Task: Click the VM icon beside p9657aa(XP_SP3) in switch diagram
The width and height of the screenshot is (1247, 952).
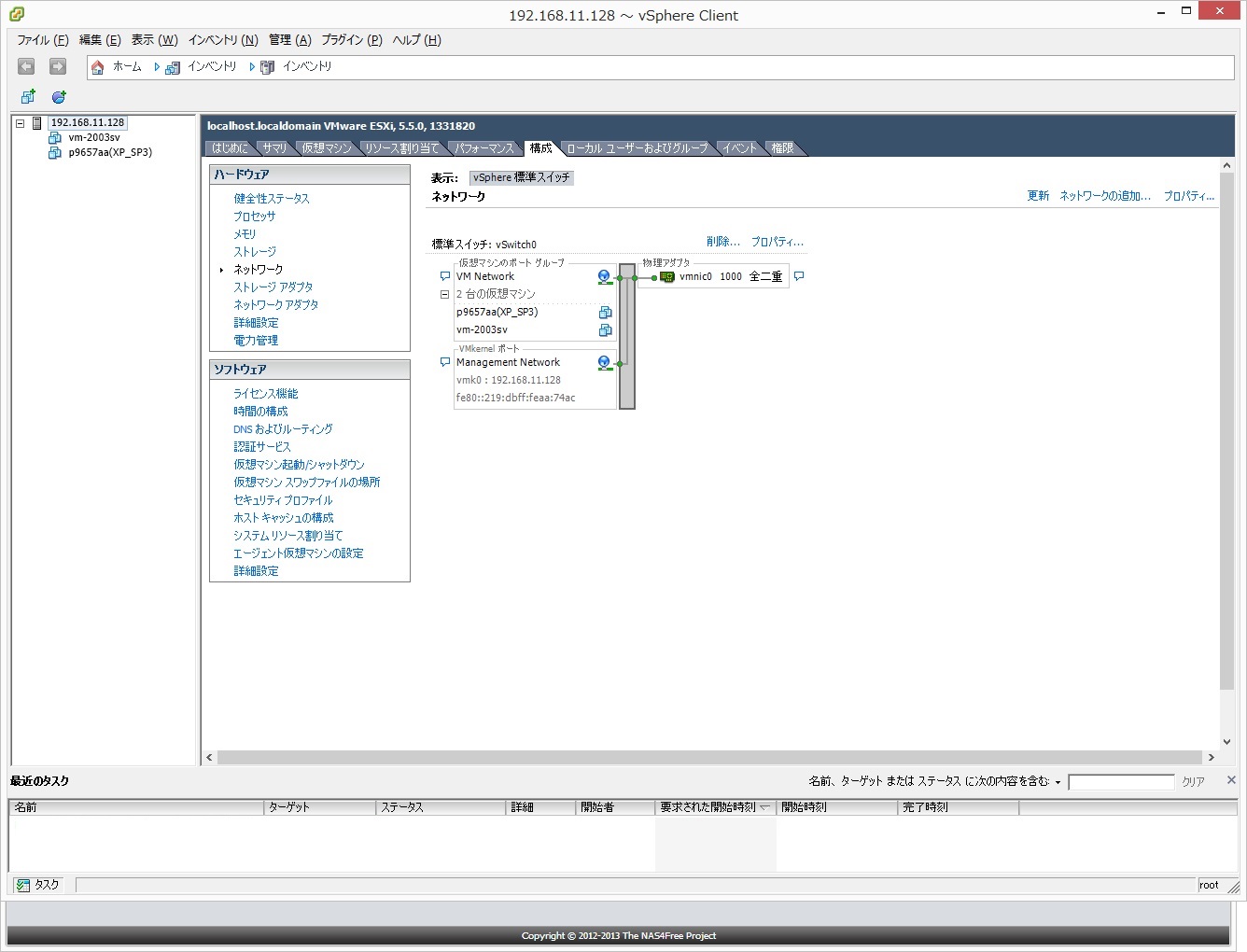Action: 605,313
